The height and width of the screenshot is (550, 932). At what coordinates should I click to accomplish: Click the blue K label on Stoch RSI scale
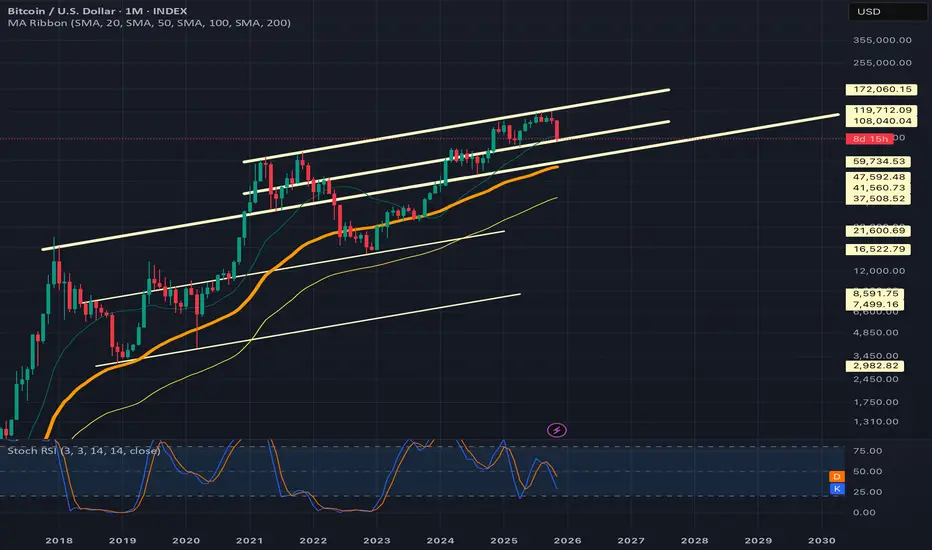point(836,489)
